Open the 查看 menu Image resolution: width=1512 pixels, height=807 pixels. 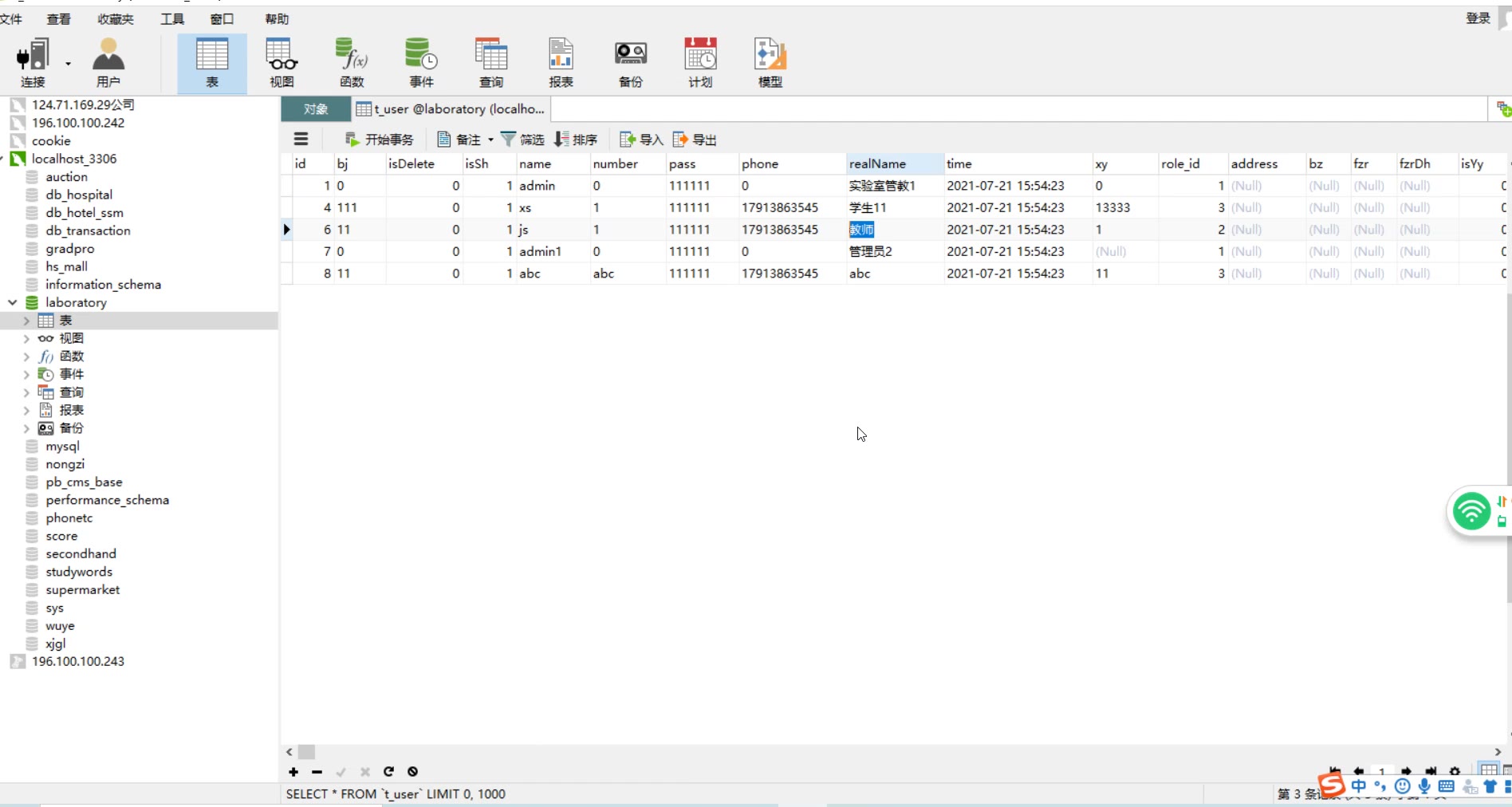click(58, 19)
